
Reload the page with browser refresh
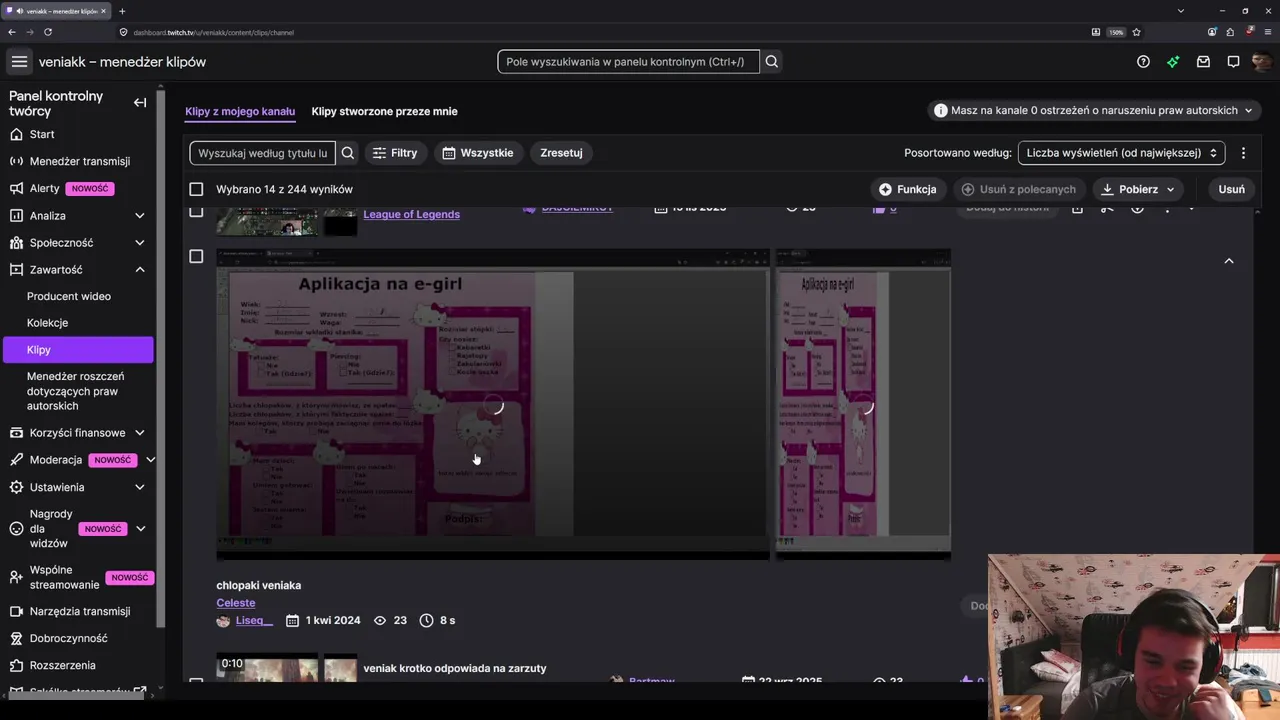48,32
